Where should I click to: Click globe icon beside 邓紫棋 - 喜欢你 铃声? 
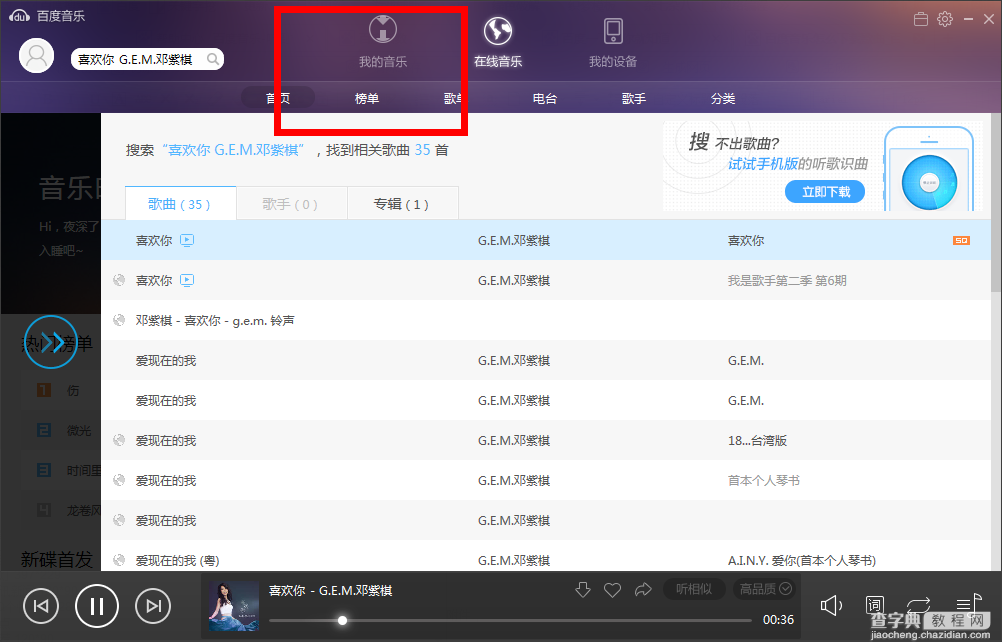tap(119, 320)
